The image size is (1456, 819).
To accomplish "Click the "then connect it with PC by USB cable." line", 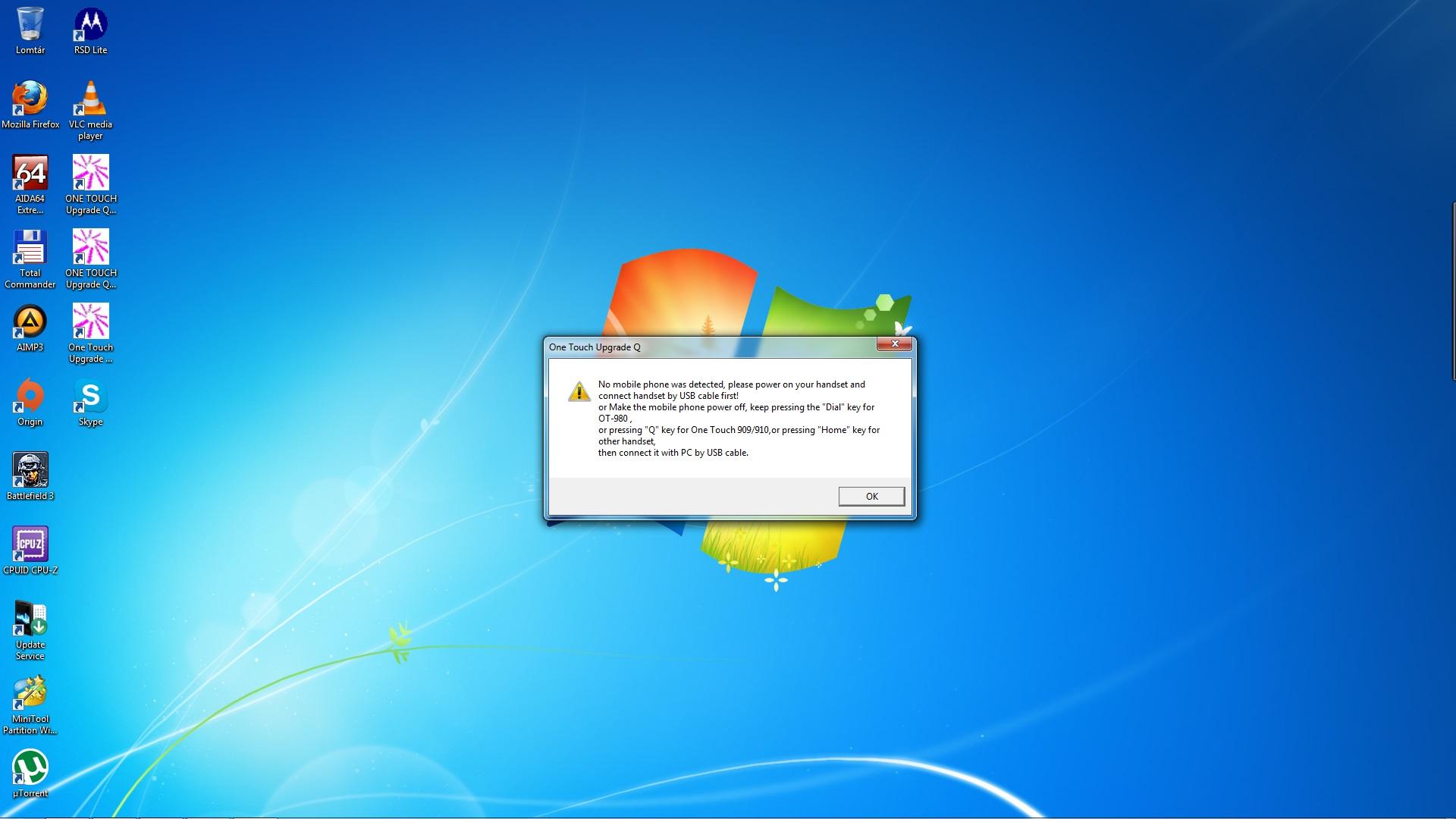I will click(673, 453).
